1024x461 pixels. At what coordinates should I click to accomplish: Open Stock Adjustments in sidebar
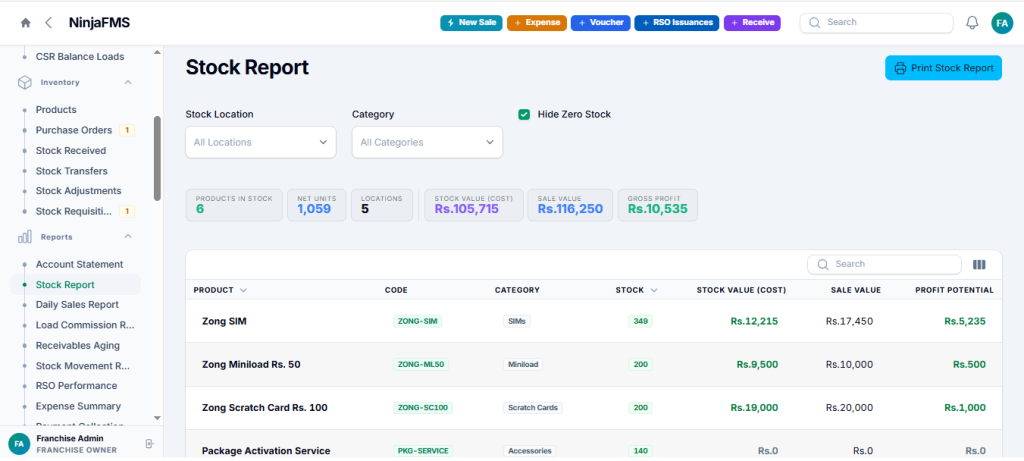78,191
